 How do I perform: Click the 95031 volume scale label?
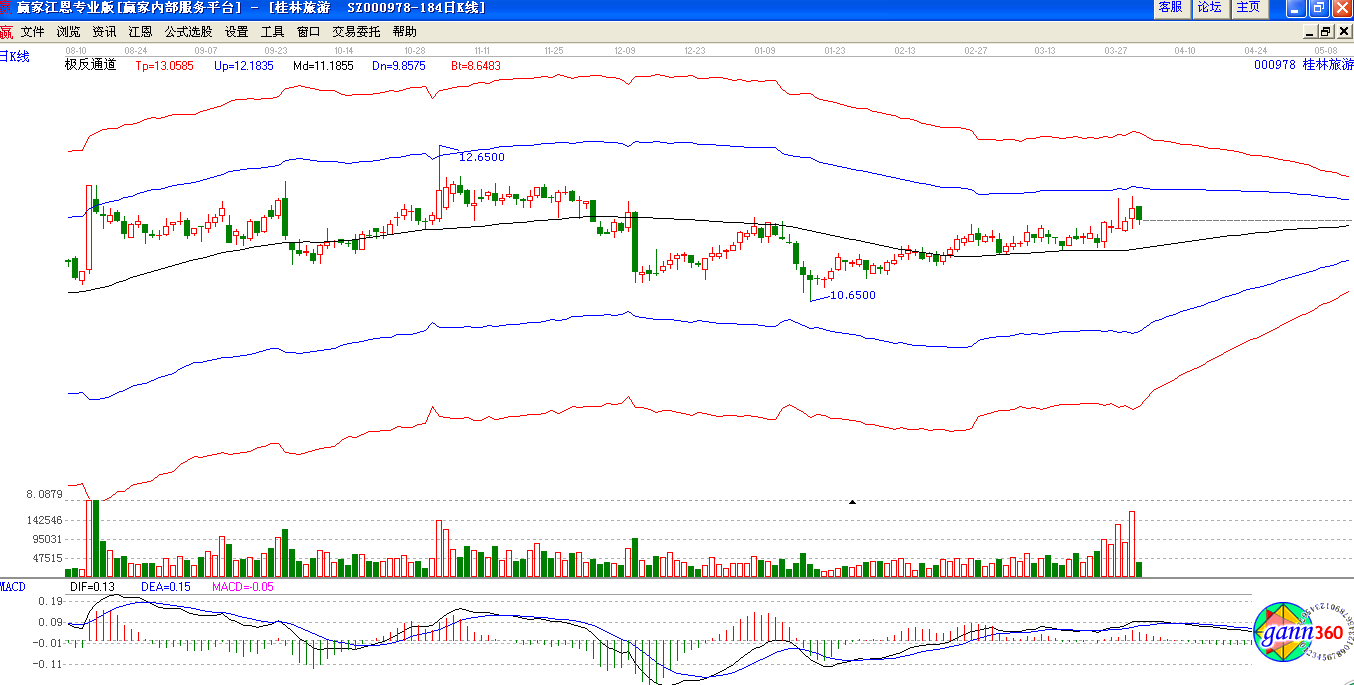tap(48, 540)
